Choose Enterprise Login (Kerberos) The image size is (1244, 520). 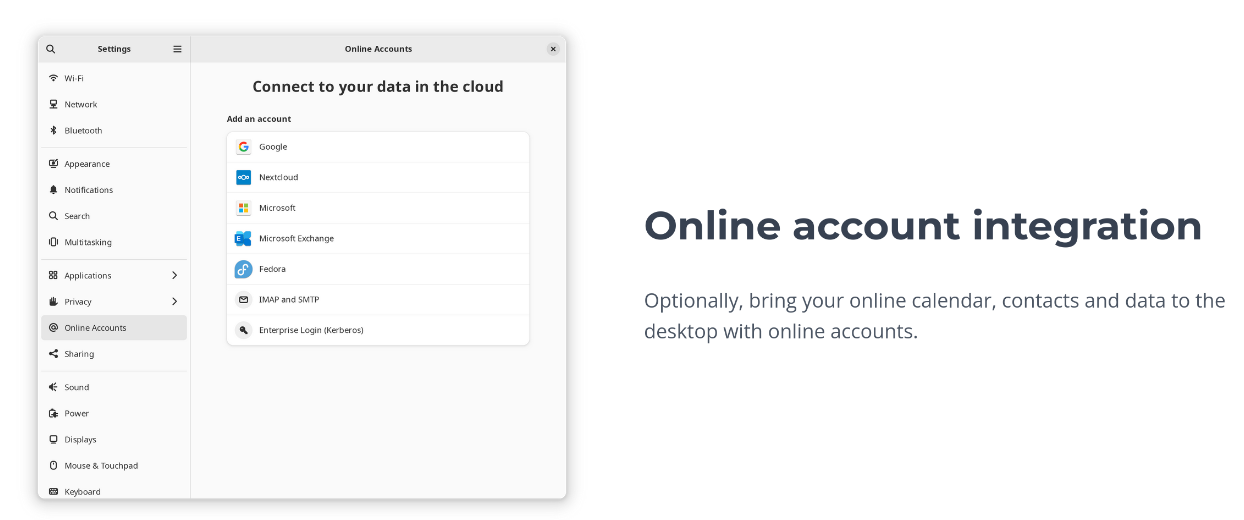(x=378, y=330)
